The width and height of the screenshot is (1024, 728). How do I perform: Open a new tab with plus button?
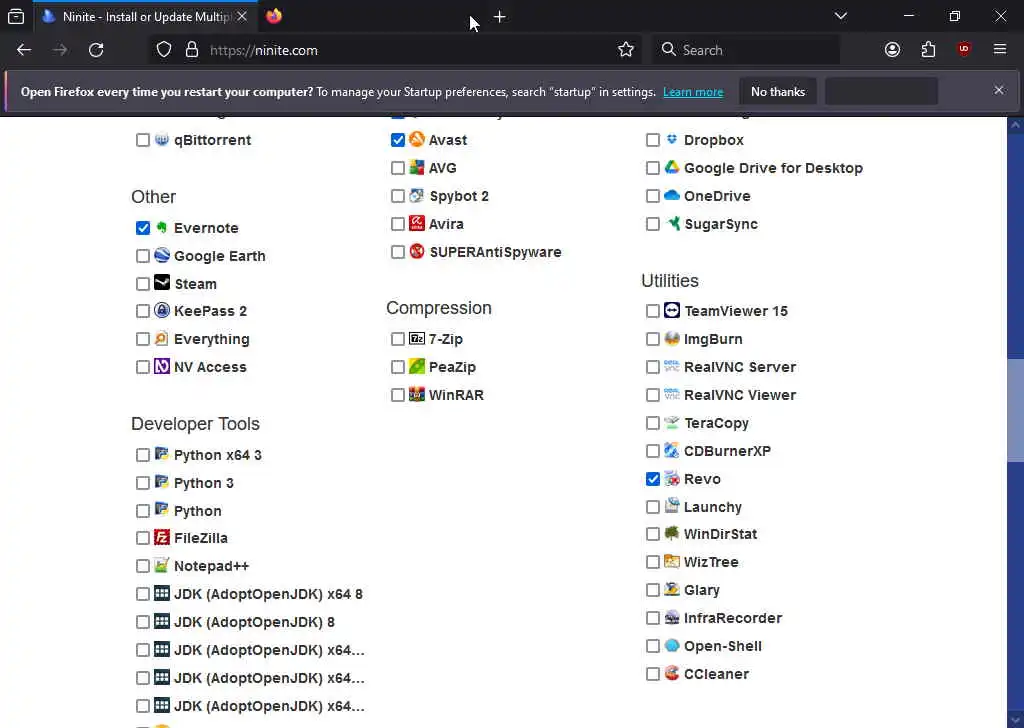tap(500, 17)
